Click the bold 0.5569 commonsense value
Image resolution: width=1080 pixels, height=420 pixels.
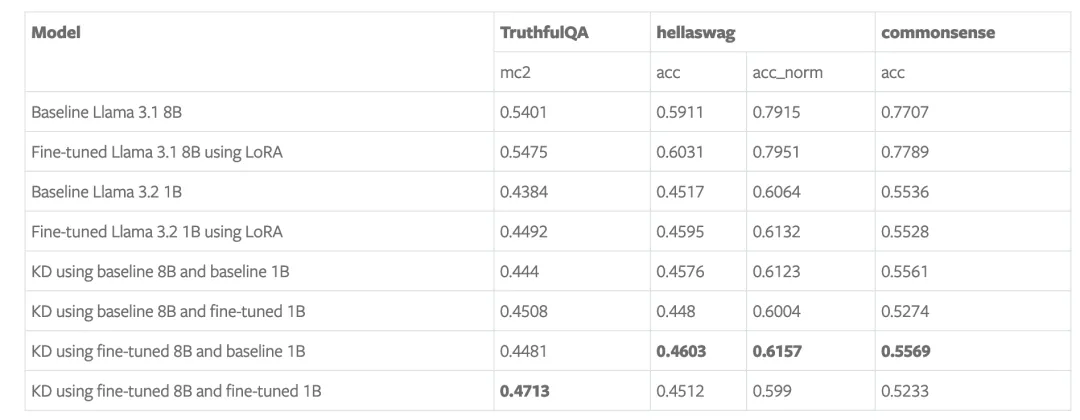tap(906, 351)
